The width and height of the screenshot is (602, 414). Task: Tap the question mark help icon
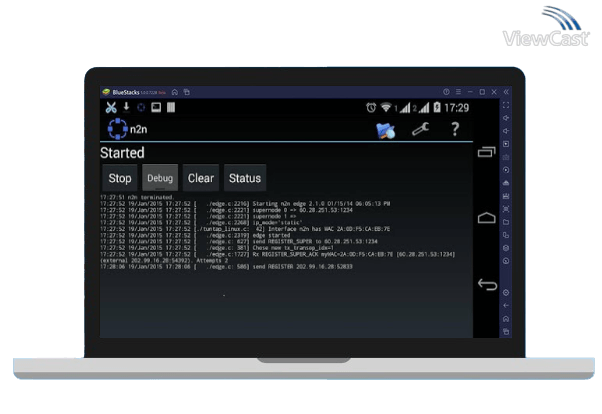454,129
